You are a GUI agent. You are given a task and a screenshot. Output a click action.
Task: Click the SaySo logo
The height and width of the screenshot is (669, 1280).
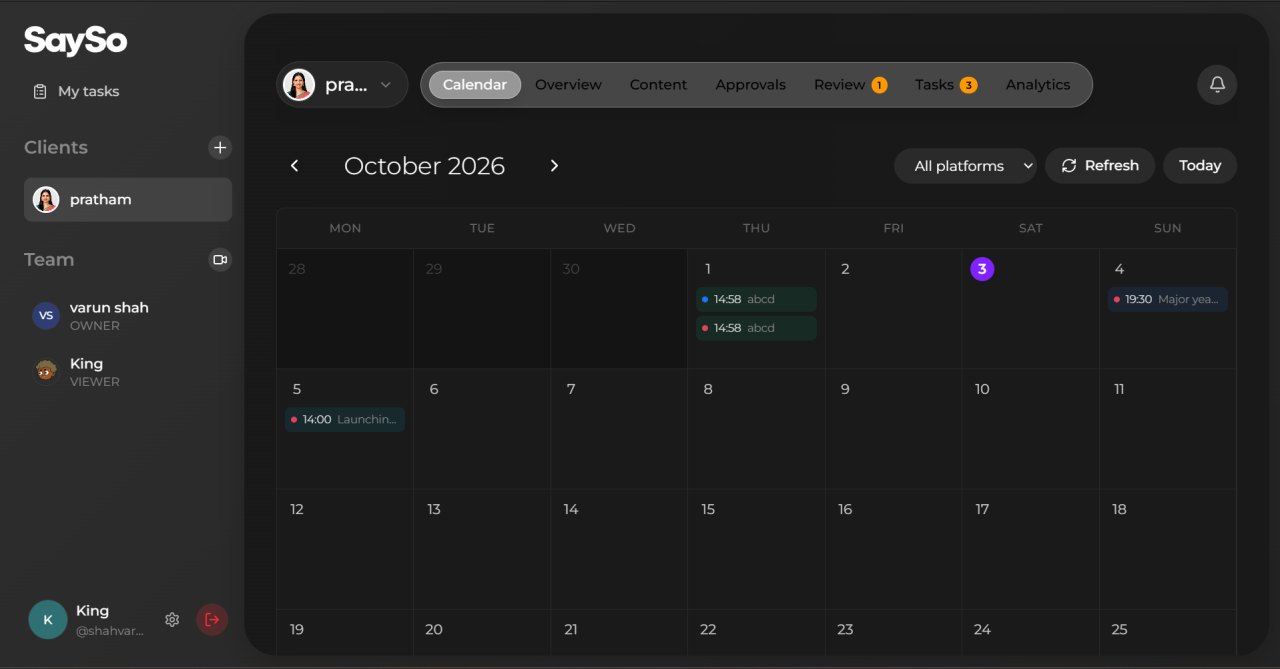pos(76,40)
